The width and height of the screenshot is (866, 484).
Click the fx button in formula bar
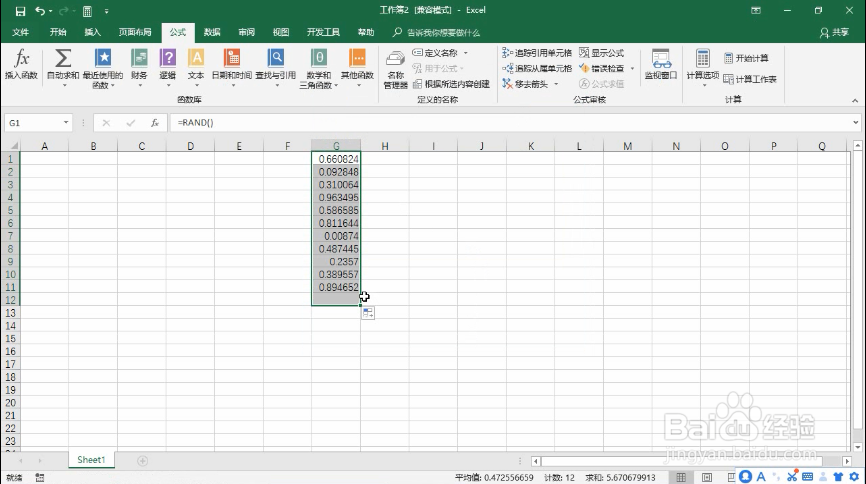coord(155,123)
